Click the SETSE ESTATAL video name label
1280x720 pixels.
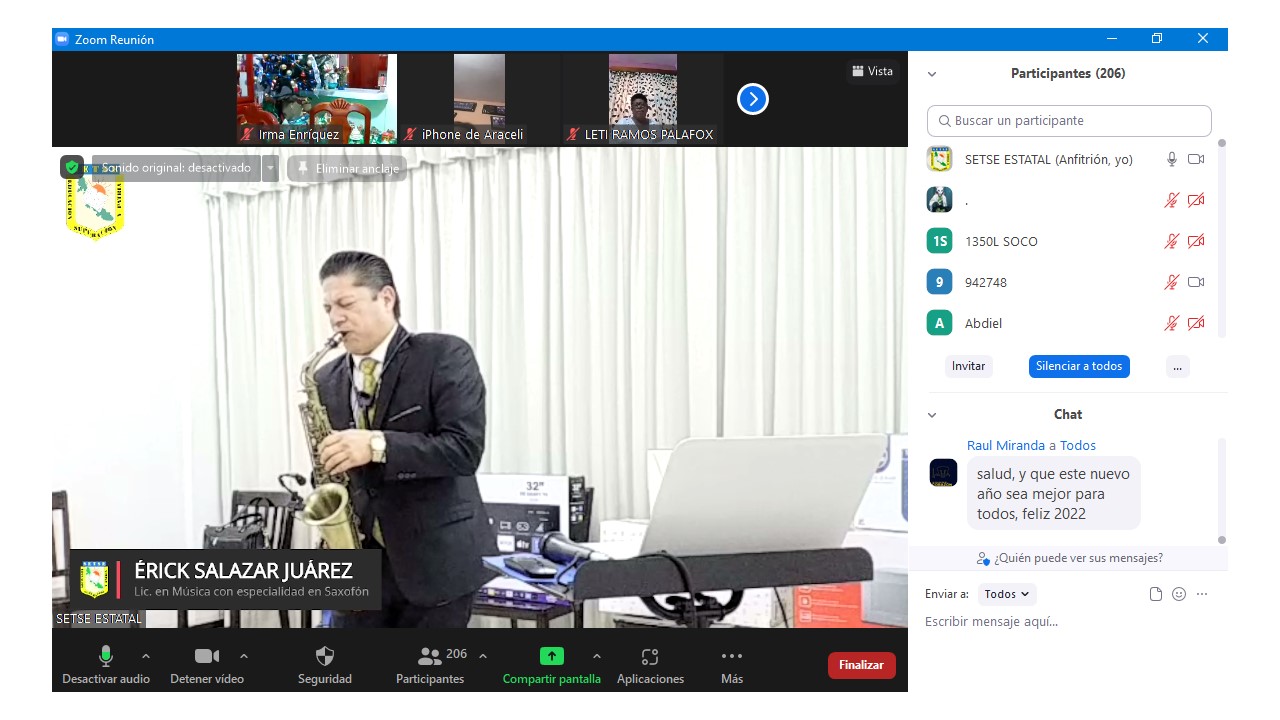[99, 619]
